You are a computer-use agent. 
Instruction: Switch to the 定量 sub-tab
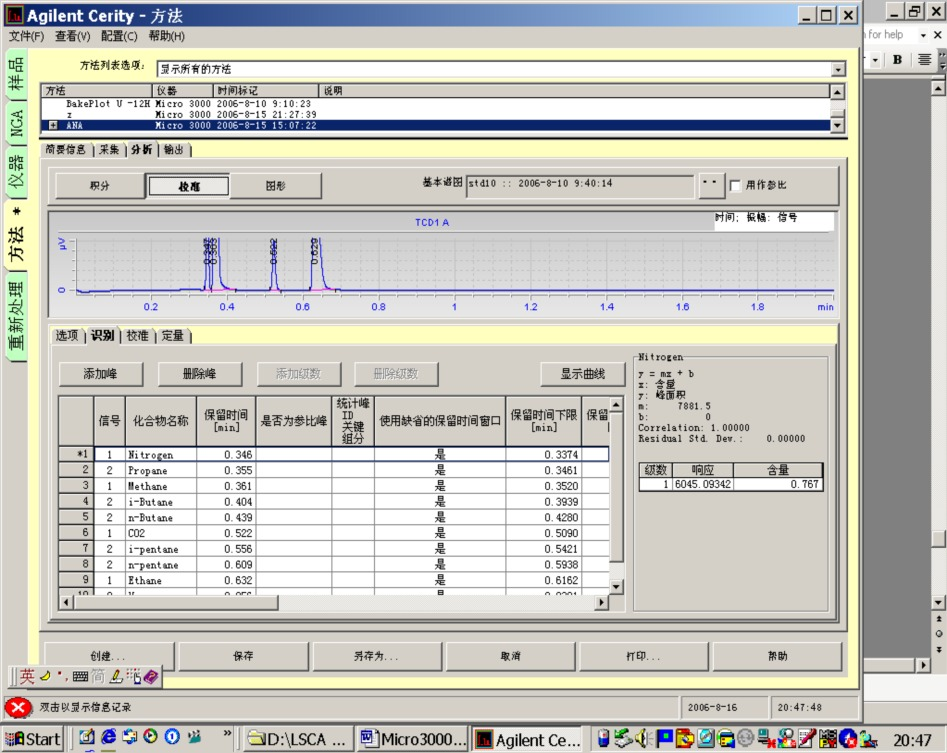click(x=173, y=335)
